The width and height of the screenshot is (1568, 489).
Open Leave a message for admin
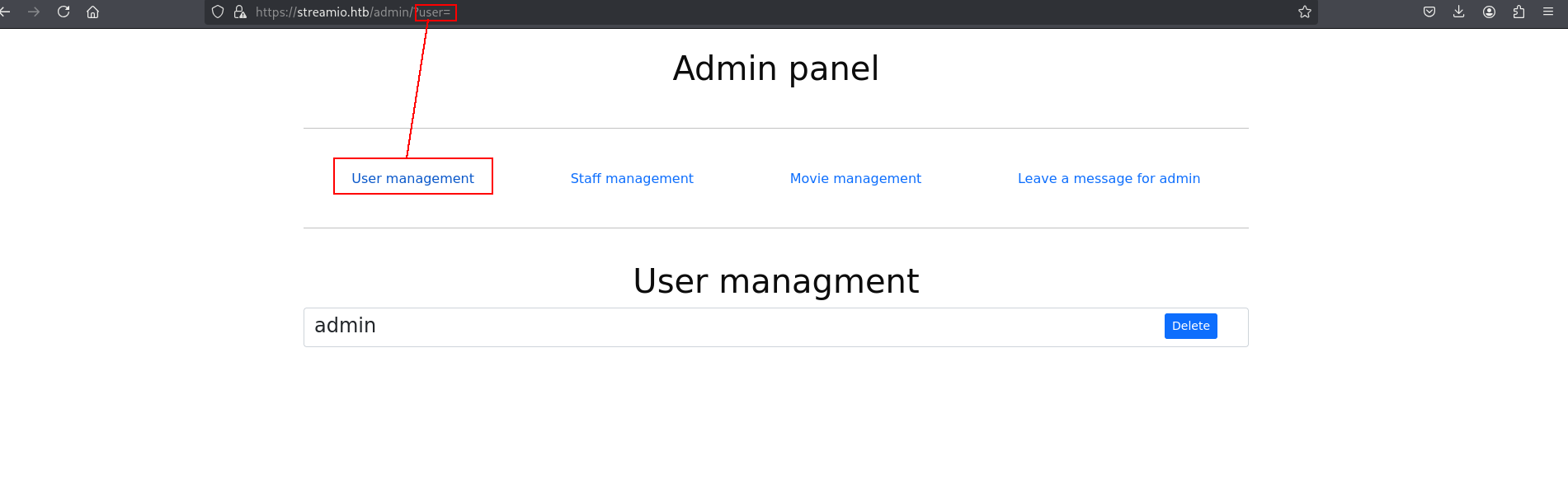point(1109,178)
